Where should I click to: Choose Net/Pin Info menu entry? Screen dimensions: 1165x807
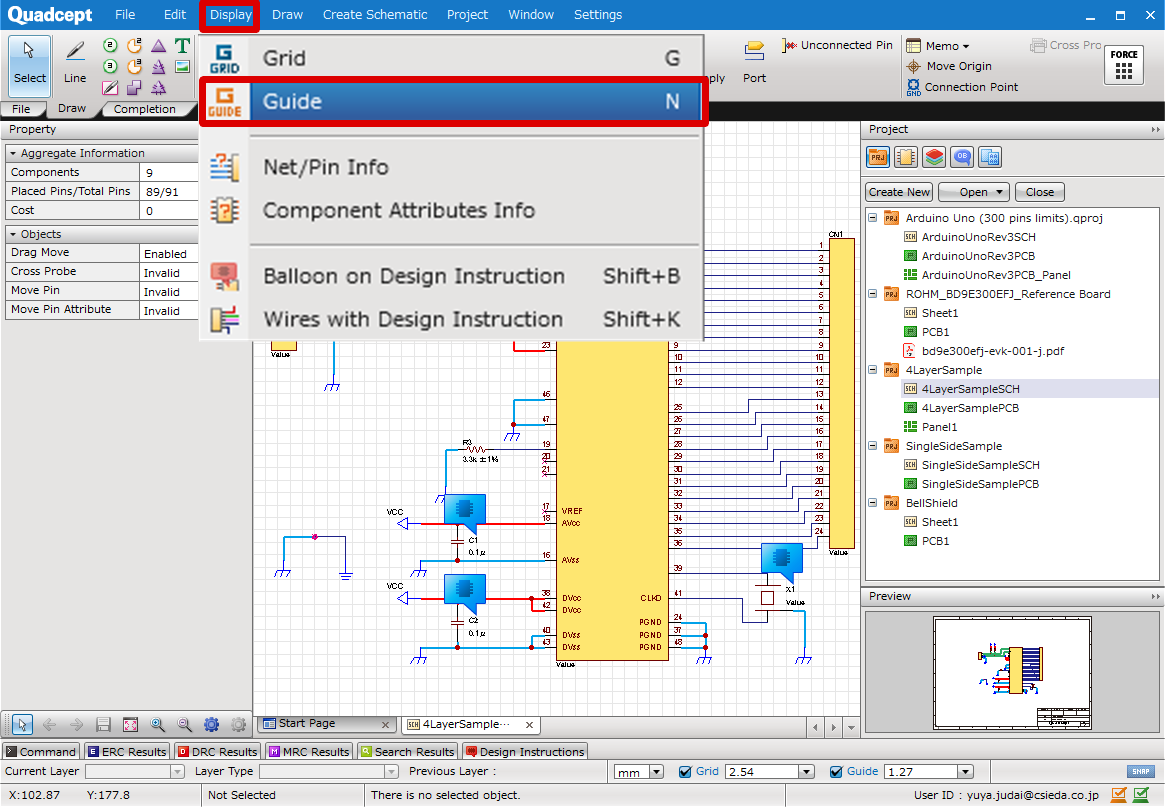(x=325, y=167)
